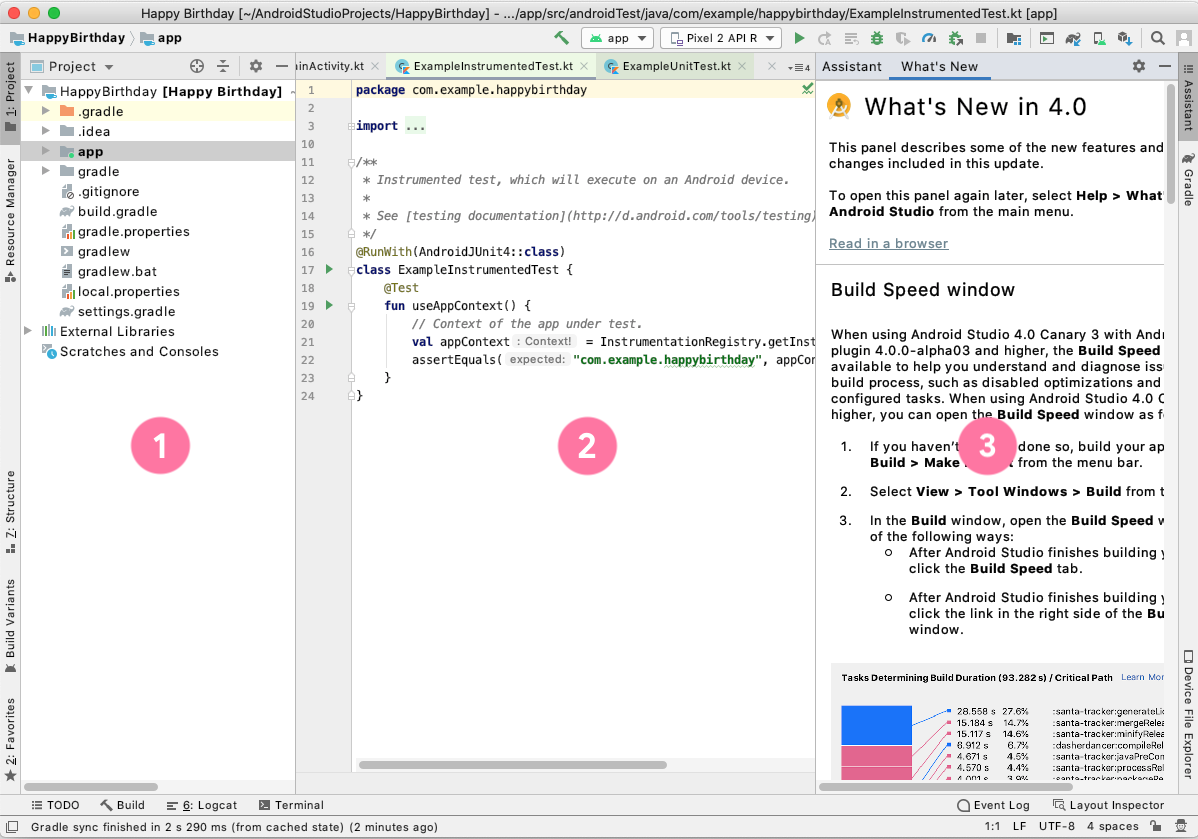
Task: Toggle the Resource Manager tool window
Action: click(x=10, y=211)
